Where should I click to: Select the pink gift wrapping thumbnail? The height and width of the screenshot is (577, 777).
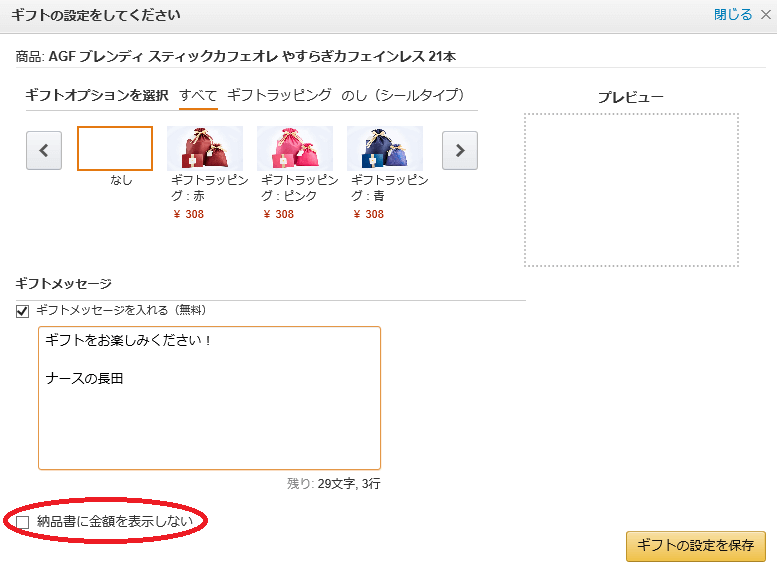click(x=294, y=148)
